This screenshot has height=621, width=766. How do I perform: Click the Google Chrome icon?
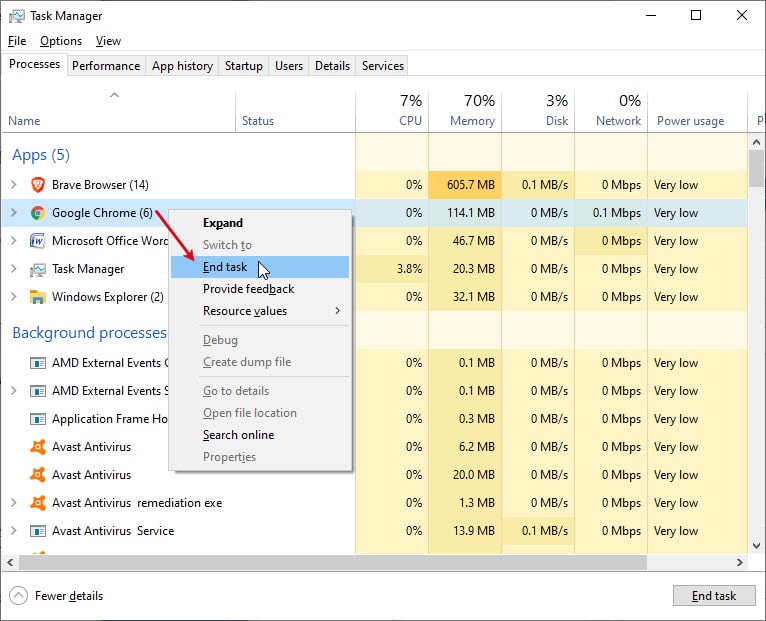(38, 213)
